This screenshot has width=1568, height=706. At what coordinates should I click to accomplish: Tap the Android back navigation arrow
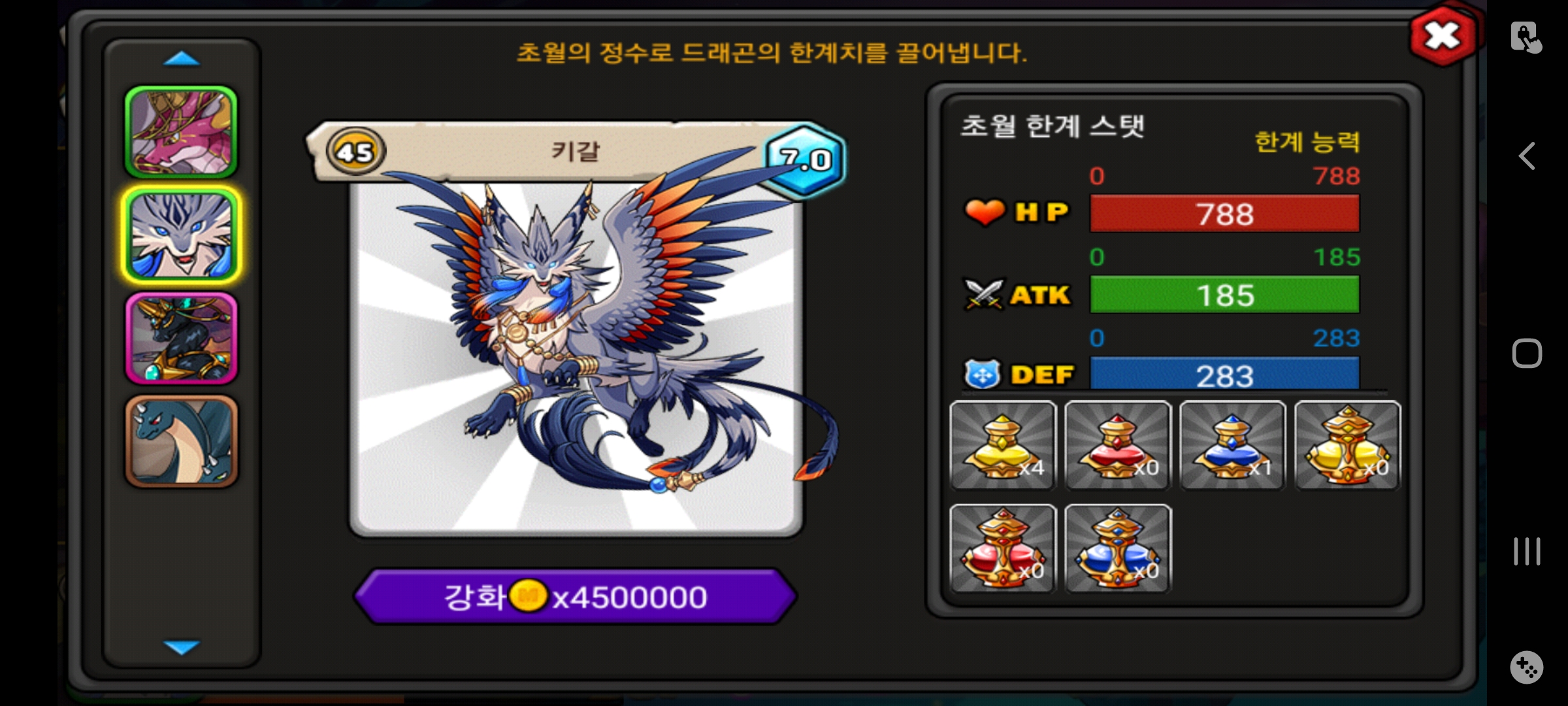click(x=1527, y=156)
